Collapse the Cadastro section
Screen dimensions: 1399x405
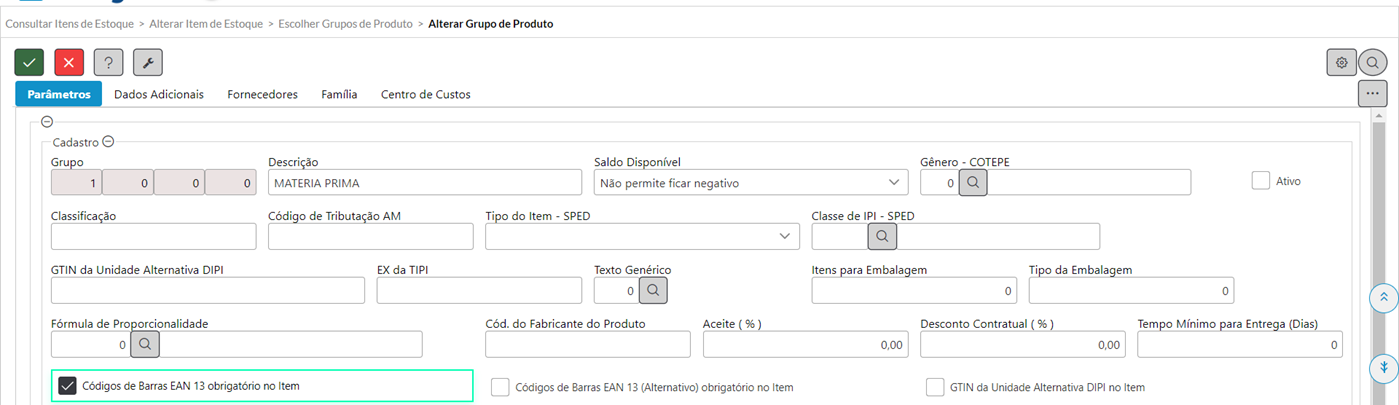tap(109, 142)
